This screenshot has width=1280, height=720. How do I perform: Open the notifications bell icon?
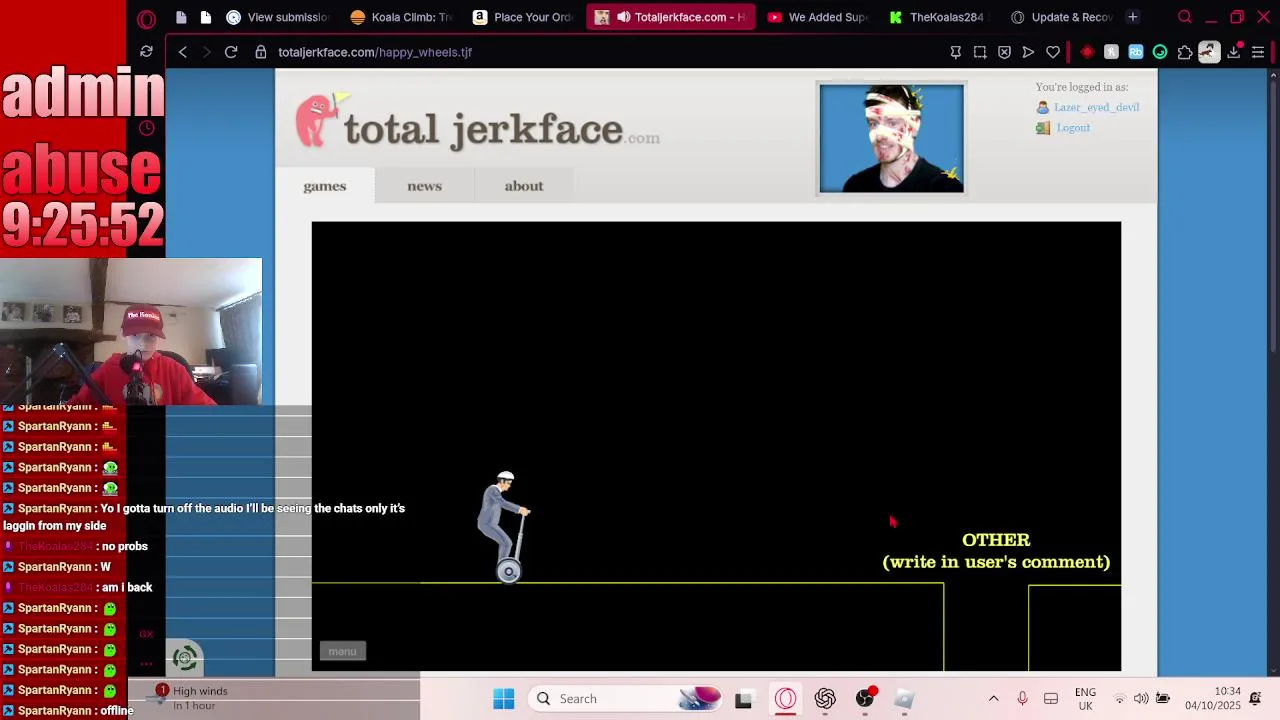[x=1255, y=698]
